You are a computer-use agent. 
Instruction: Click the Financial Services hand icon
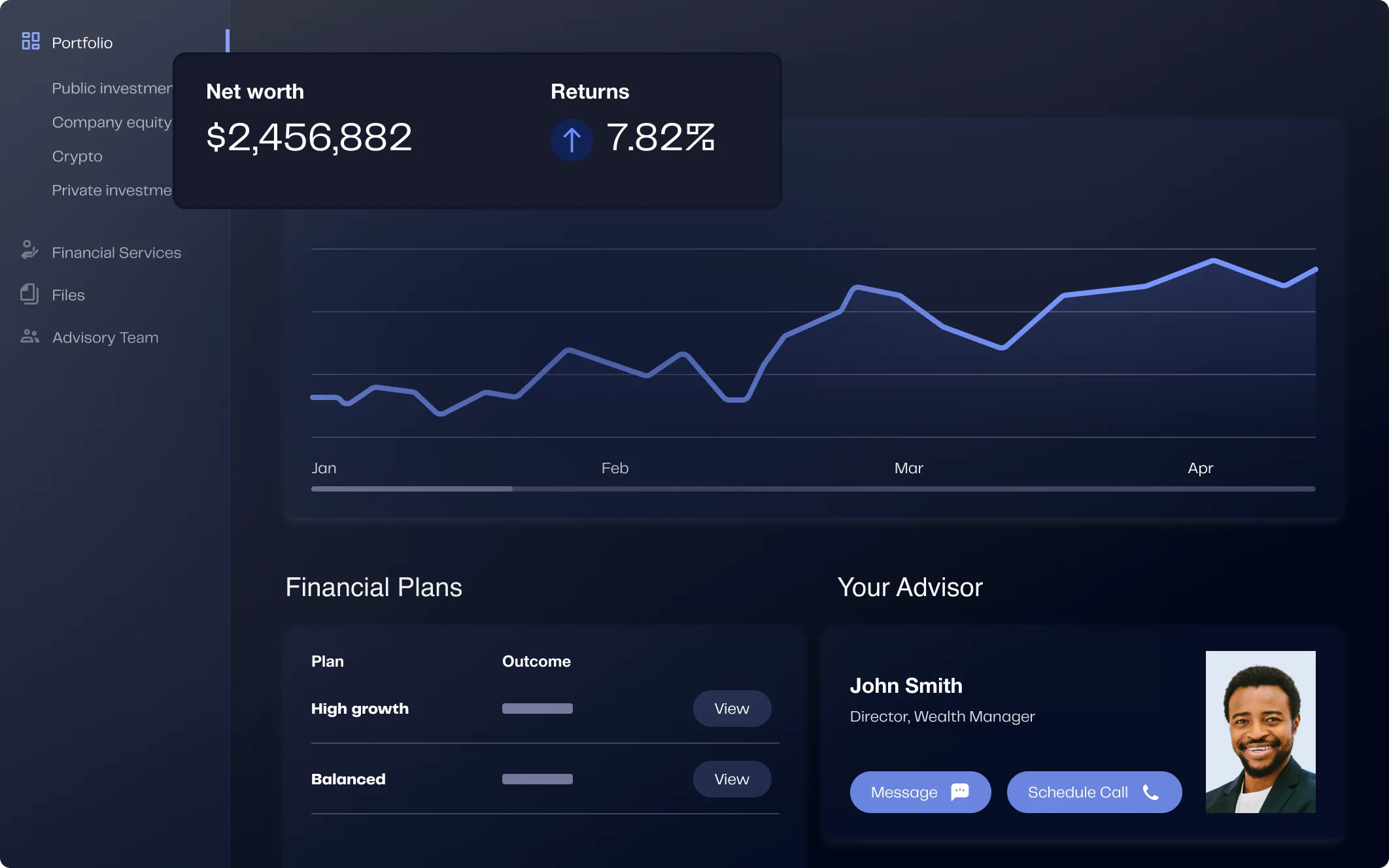[x=29, y=250]
